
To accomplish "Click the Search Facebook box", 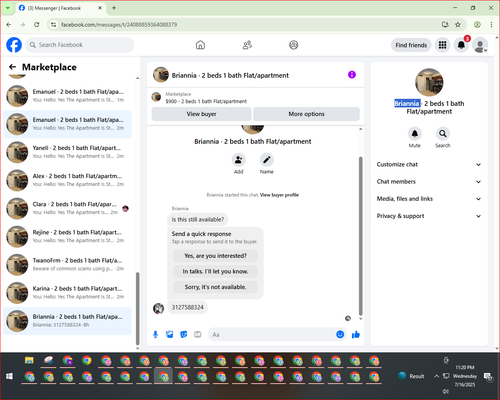I will tap(80, 45).
